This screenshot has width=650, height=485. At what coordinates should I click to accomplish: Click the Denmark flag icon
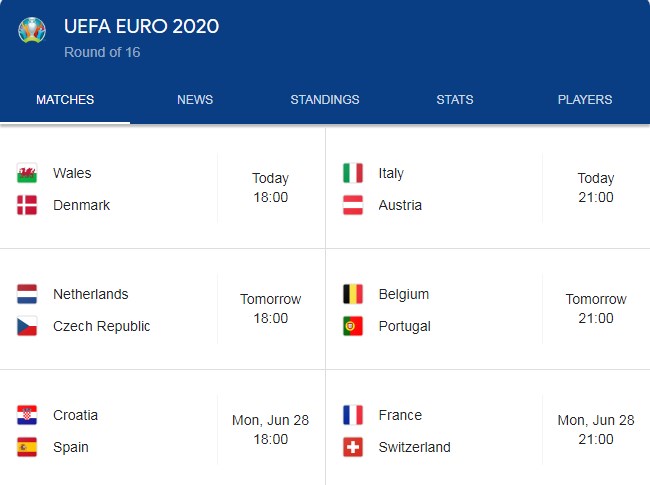27,205
